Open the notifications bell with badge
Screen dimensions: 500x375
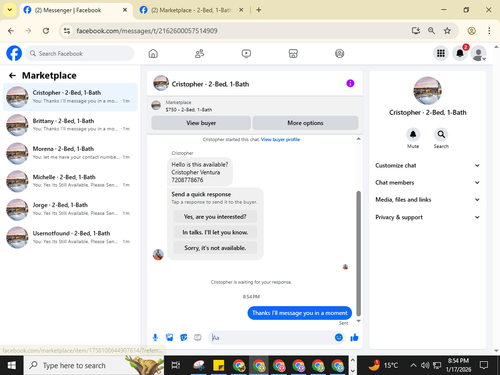460,53
